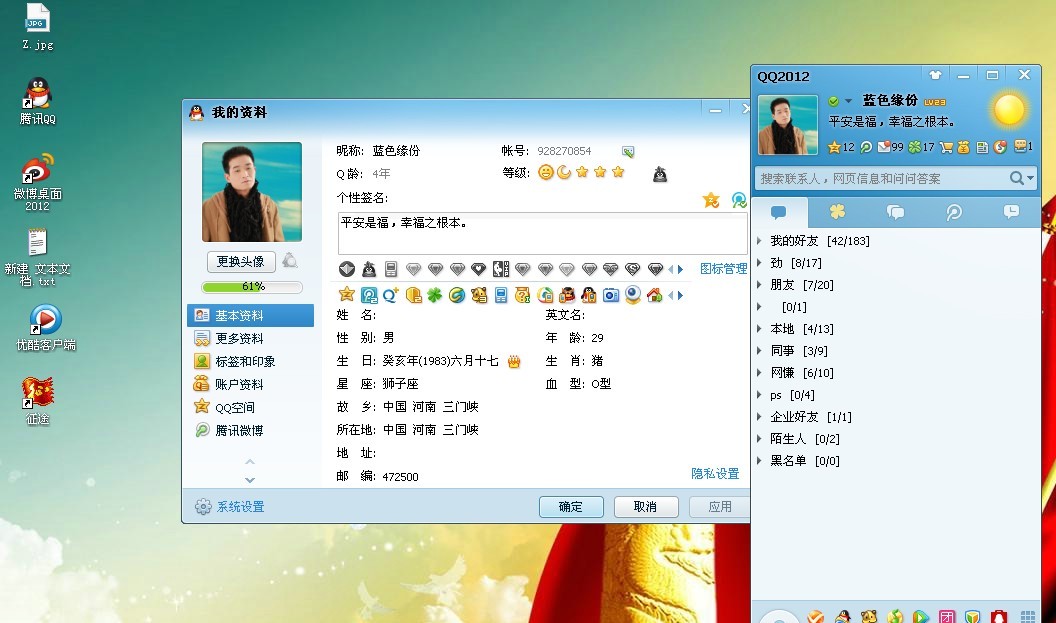Click the NBA VIP badge icon
The image size is (1056, 623).
pyautogui.click(x=500, y=269)
